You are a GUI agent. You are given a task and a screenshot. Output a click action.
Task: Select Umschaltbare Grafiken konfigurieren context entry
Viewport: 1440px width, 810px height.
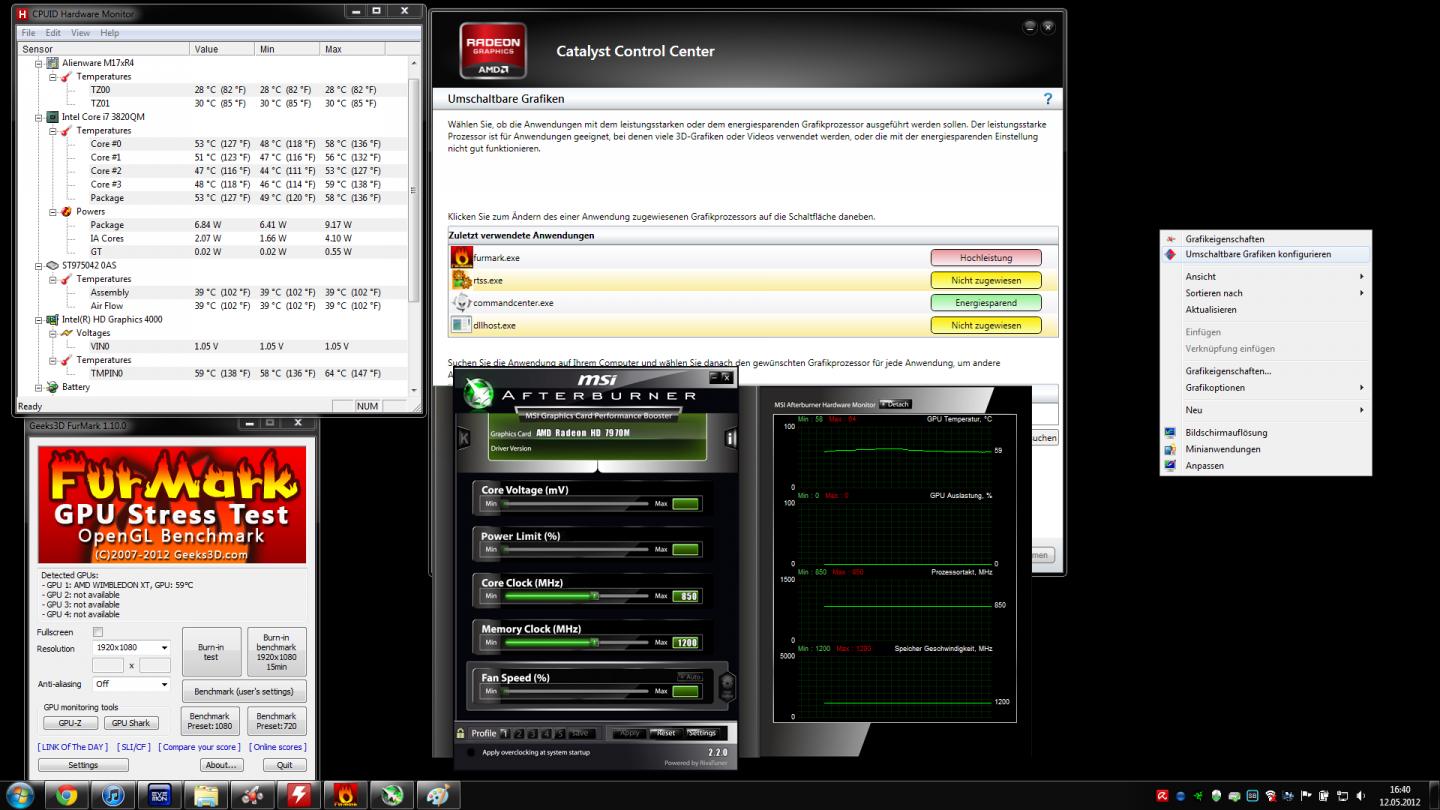point(1265,254)
